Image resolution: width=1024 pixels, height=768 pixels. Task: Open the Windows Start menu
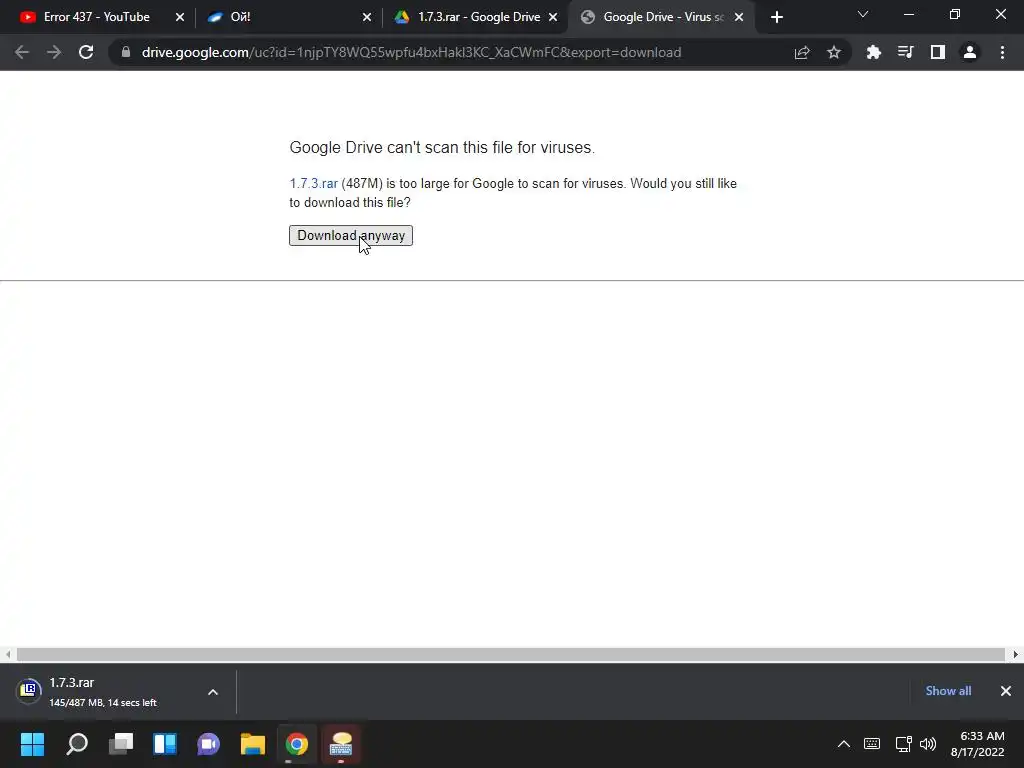point(33,744)
